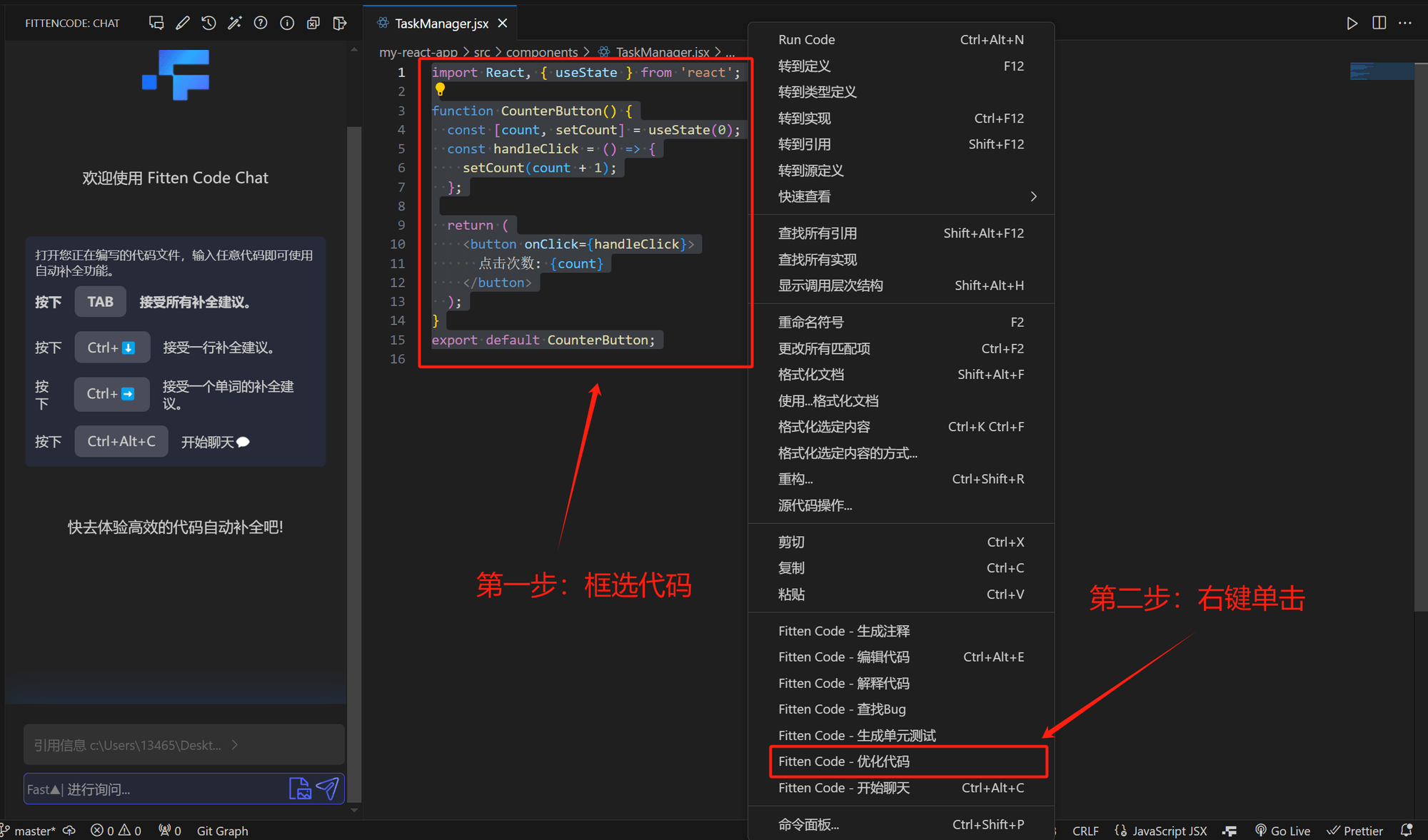The image size is (1428, 840).
Task: Open errors and warnings count in status bar
Action: point(116,831)
